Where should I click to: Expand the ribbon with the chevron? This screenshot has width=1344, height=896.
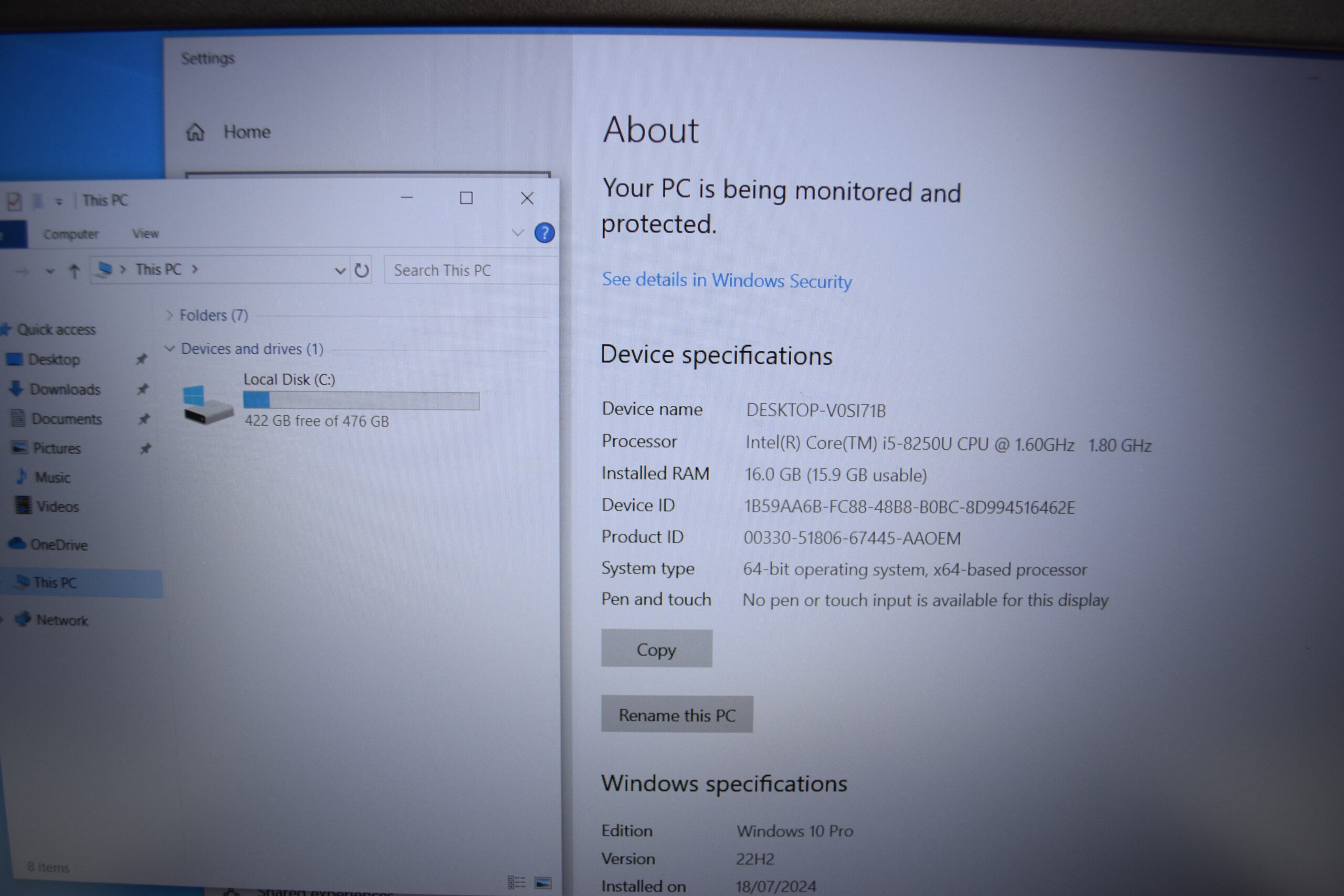pyautogui.click(x=517, y=233)
